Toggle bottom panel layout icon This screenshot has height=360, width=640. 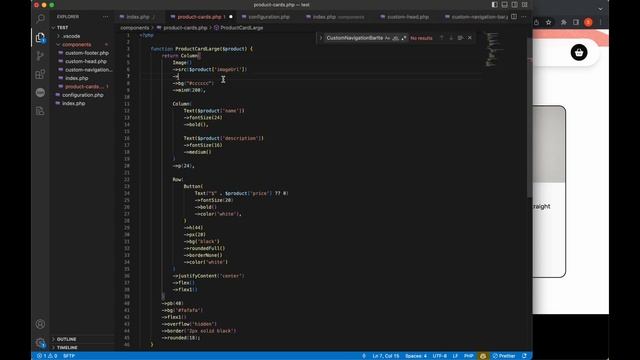504,5
